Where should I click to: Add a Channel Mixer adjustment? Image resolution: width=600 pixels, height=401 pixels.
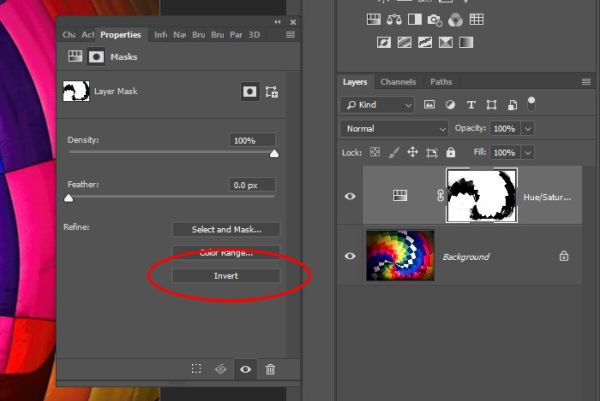pos(455,20)
